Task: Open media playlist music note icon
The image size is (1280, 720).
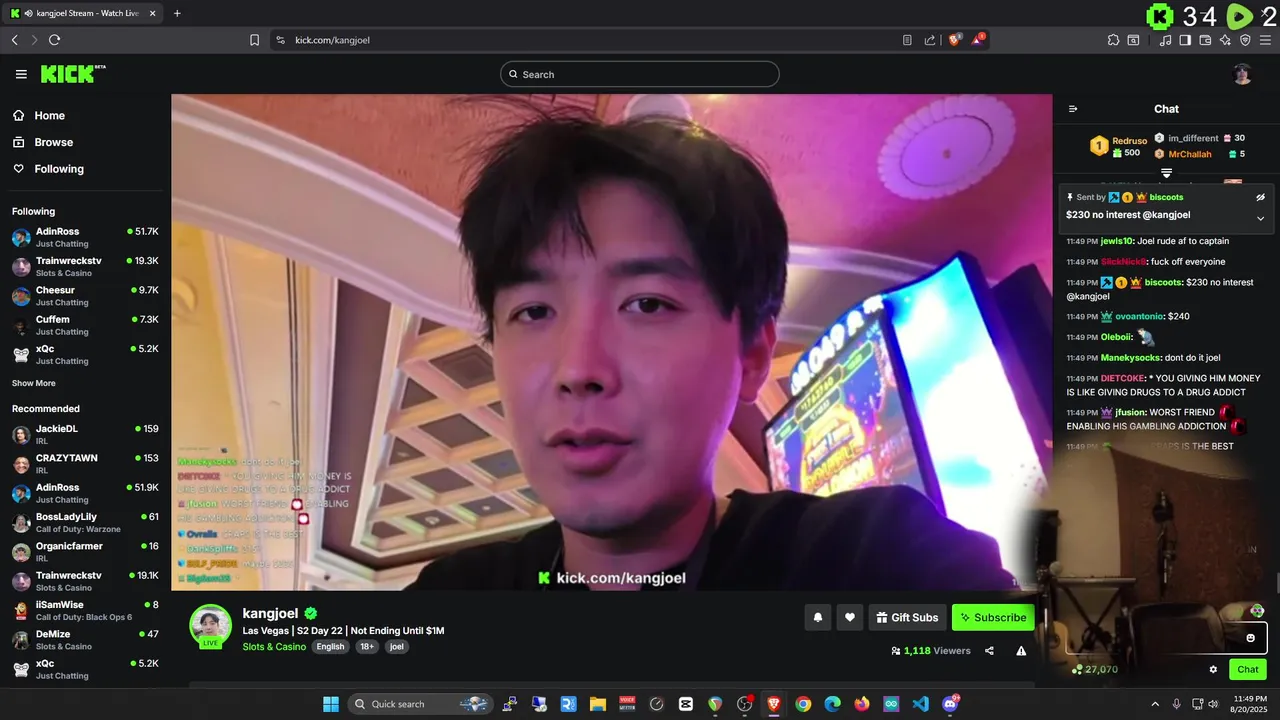Action: 1166,40
